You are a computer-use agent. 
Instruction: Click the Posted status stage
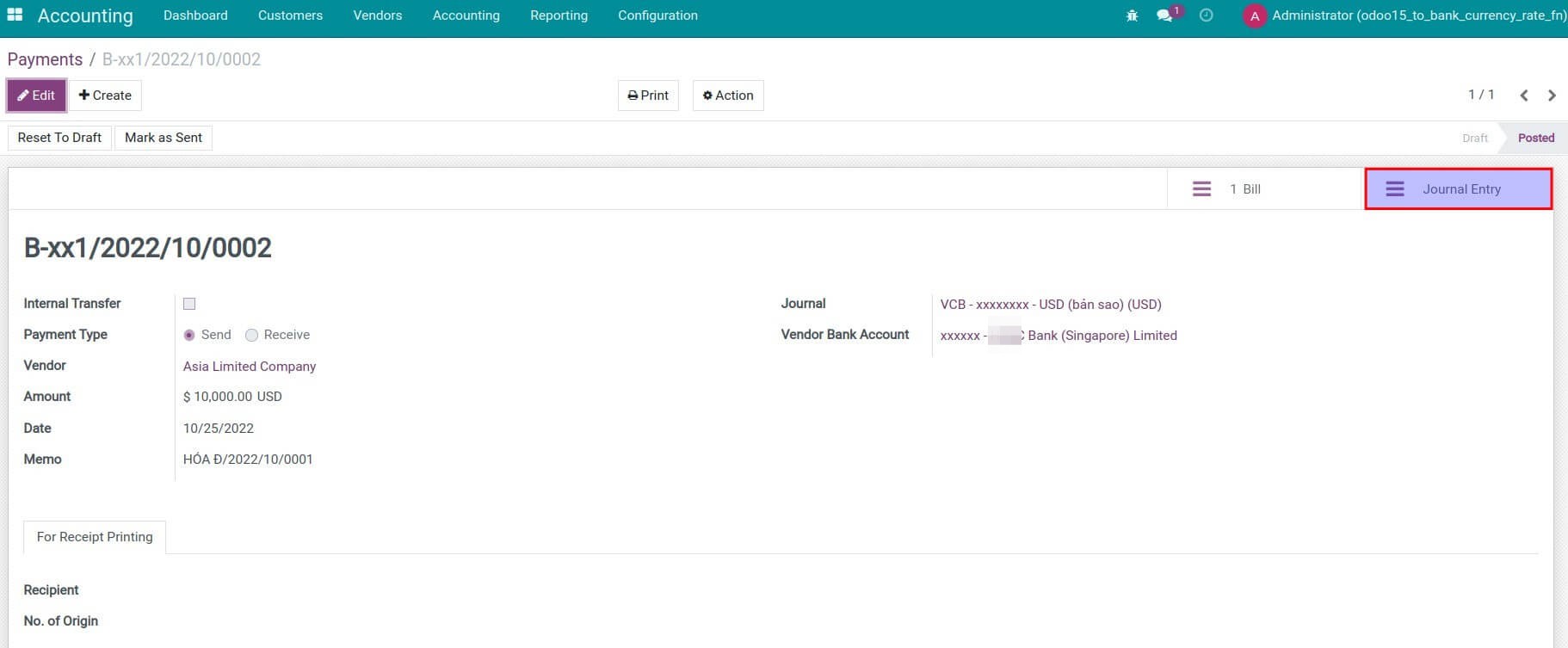(1535, 138)
